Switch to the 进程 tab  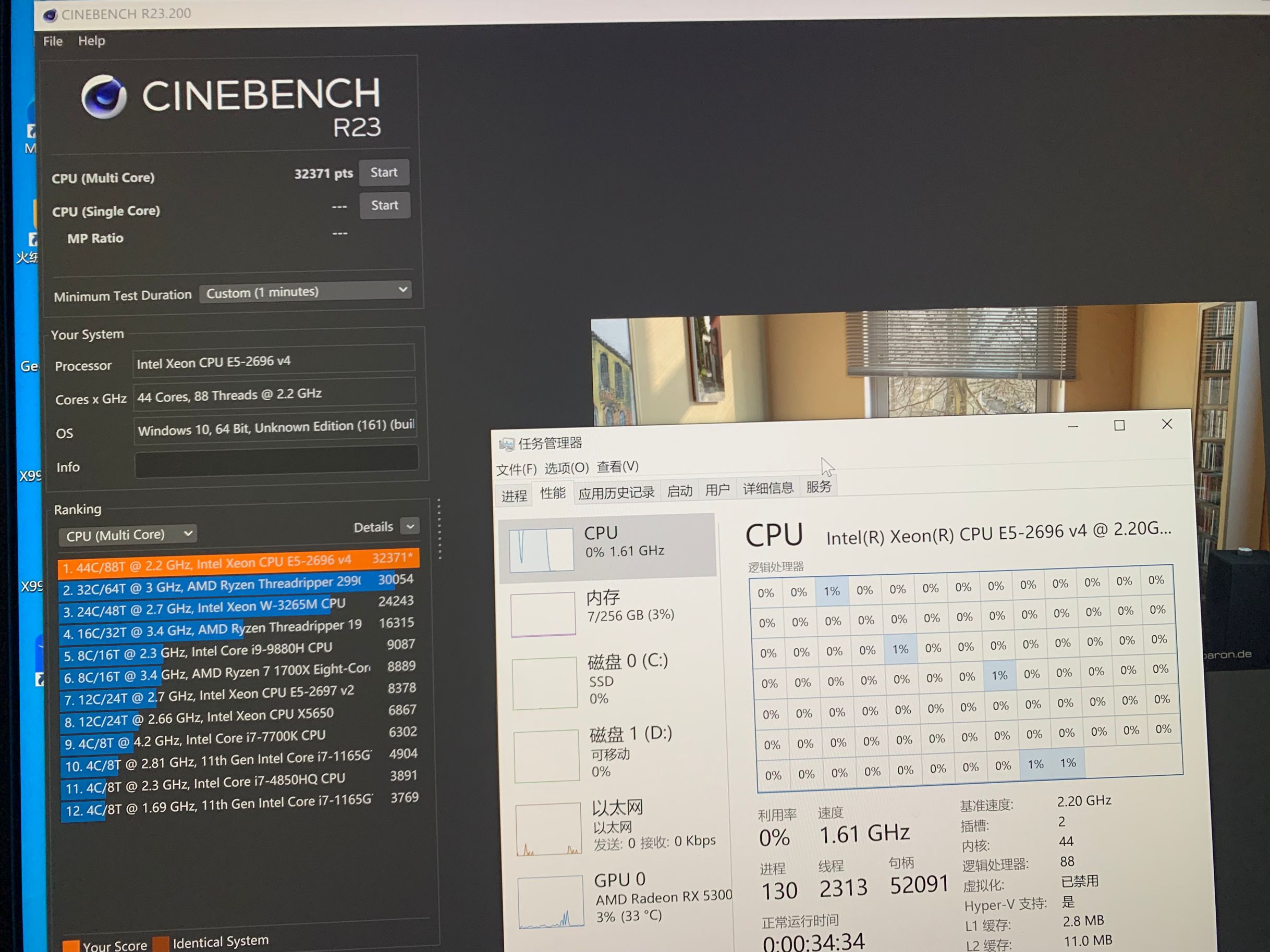coord(514,495)
